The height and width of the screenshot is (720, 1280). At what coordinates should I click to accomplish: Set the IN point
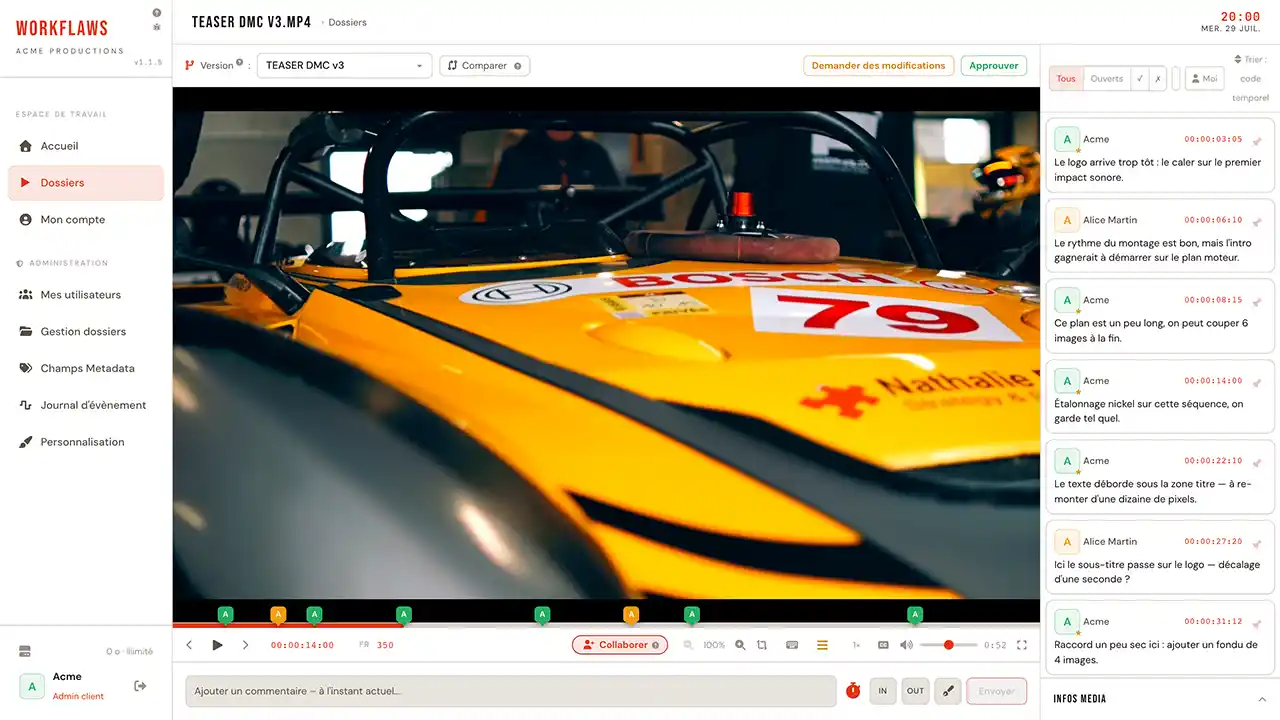pos(883,691)
